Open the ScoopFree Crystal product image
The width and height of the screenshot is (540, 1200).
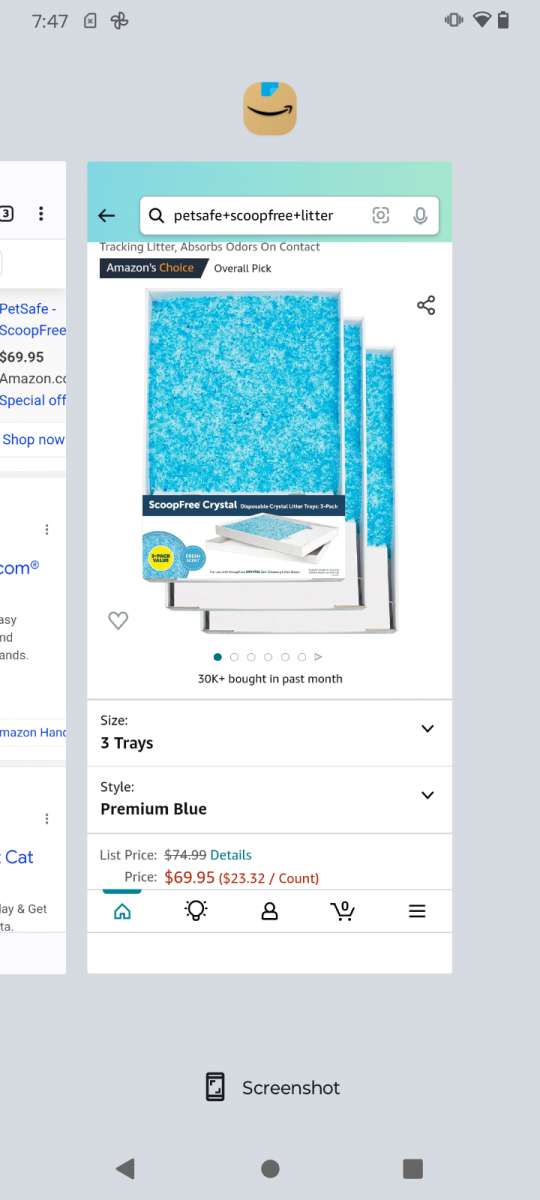click(270, 461)
